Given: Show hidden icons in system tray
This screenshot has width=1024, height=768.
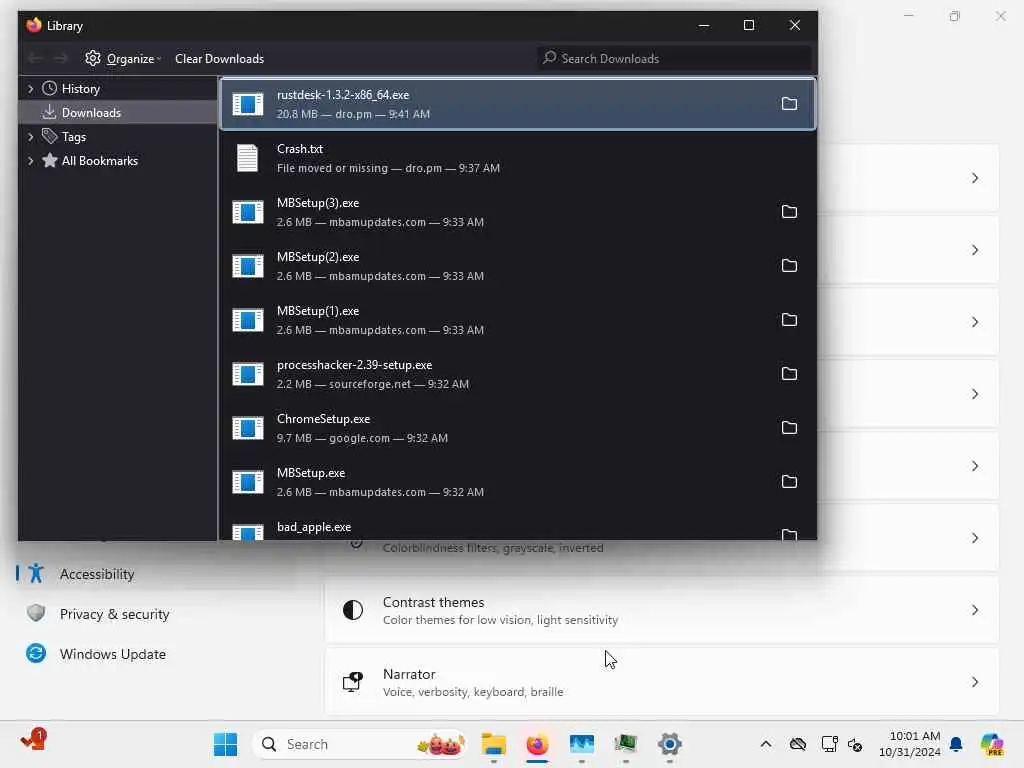Looking at the screenshot, I should (x=765, y=744).
